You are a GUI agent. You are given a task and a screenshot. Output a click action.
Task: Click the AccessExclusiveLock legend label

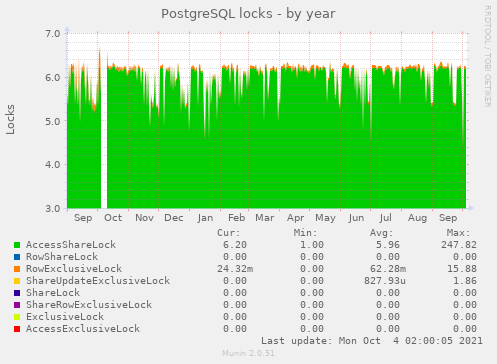pyautogui.click(x=83, y=329)
